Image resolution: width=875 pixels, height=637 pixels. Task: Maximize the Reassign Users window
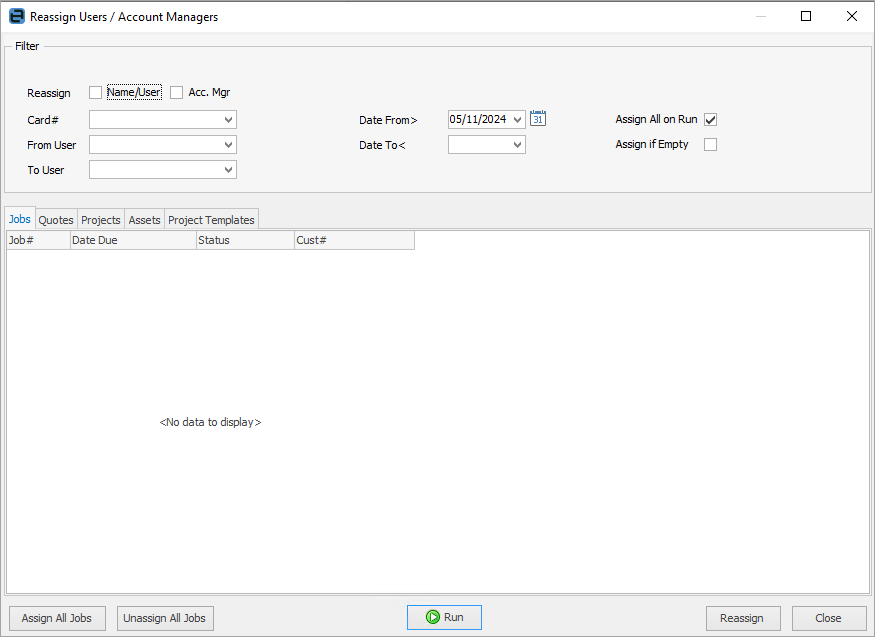[806, 16]
